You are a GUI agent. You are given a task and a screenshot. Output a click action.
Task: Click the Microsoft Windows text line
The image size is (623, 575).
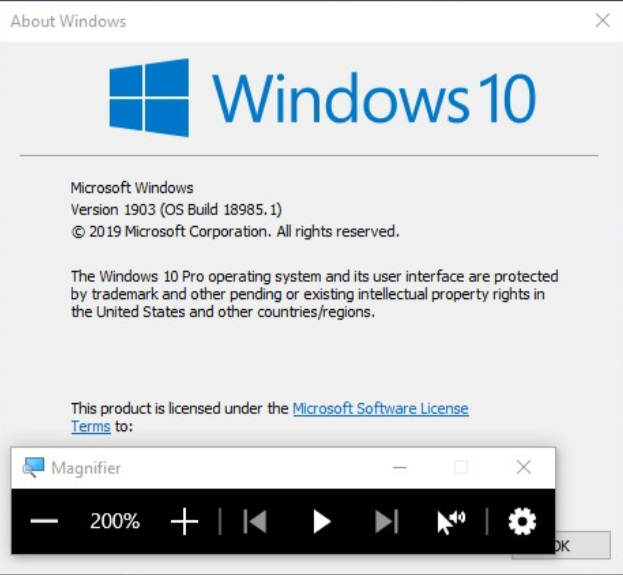click(132, 188)
